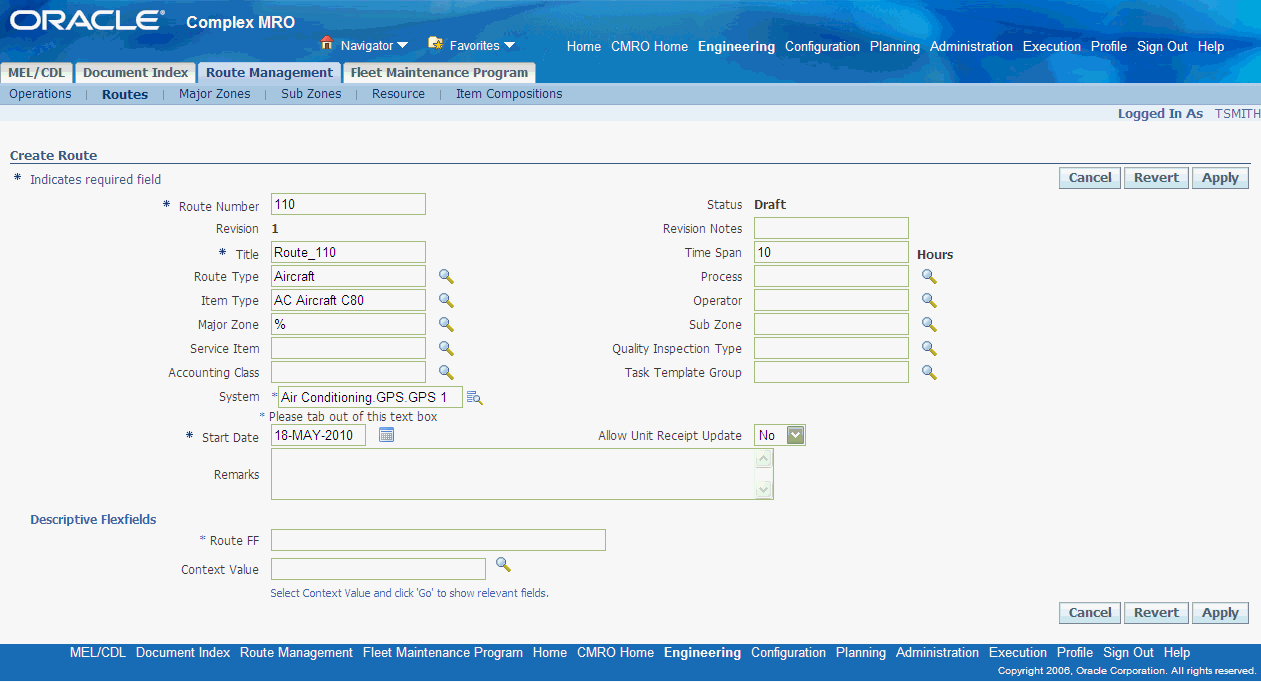Screen dimensions: 1261x682
Task: Click the System field with Air Conditioning
Action: point(371,397)
